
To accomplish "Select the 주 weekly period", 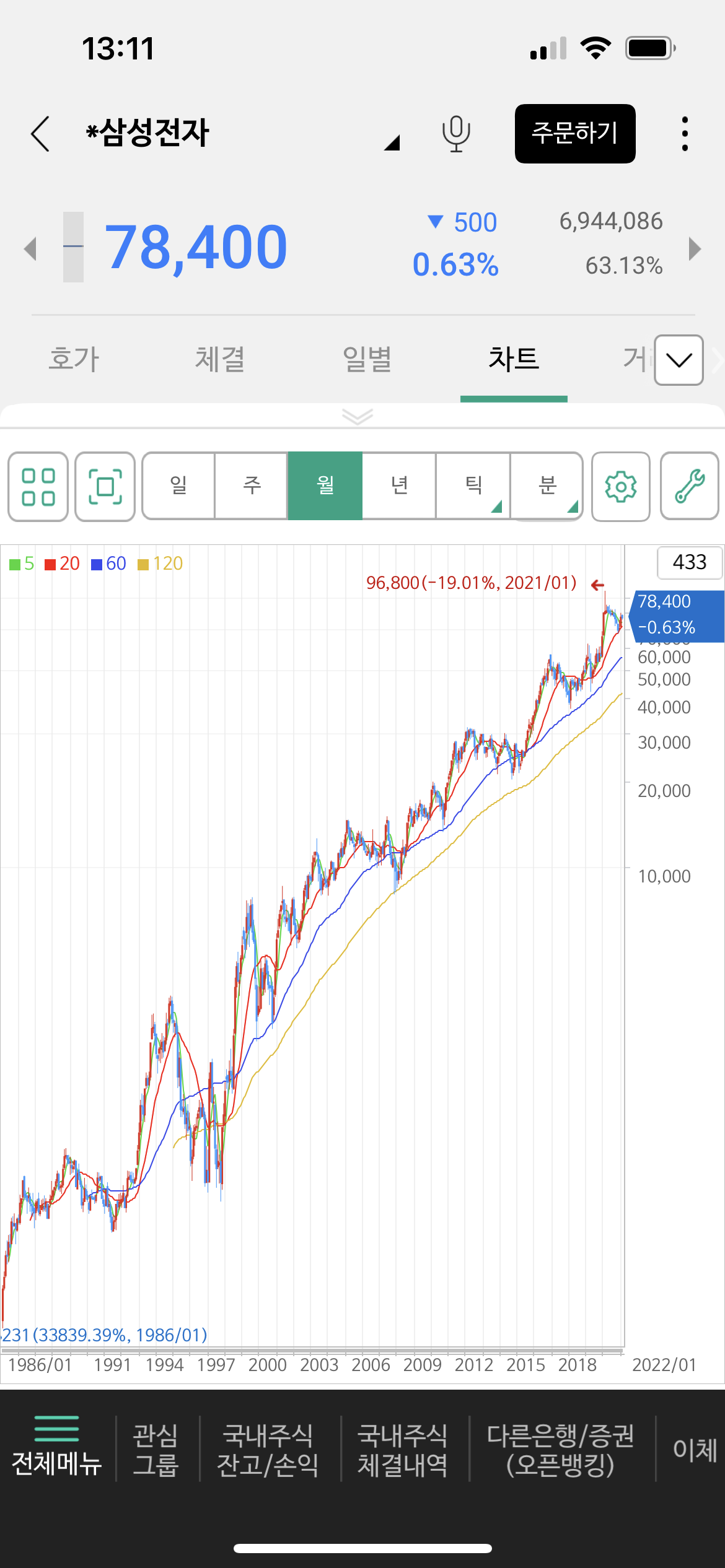I will [252, 486].
